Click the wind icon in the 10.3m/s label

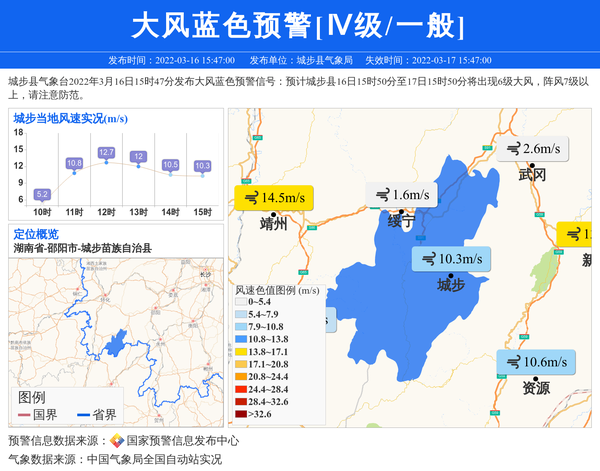427,259
